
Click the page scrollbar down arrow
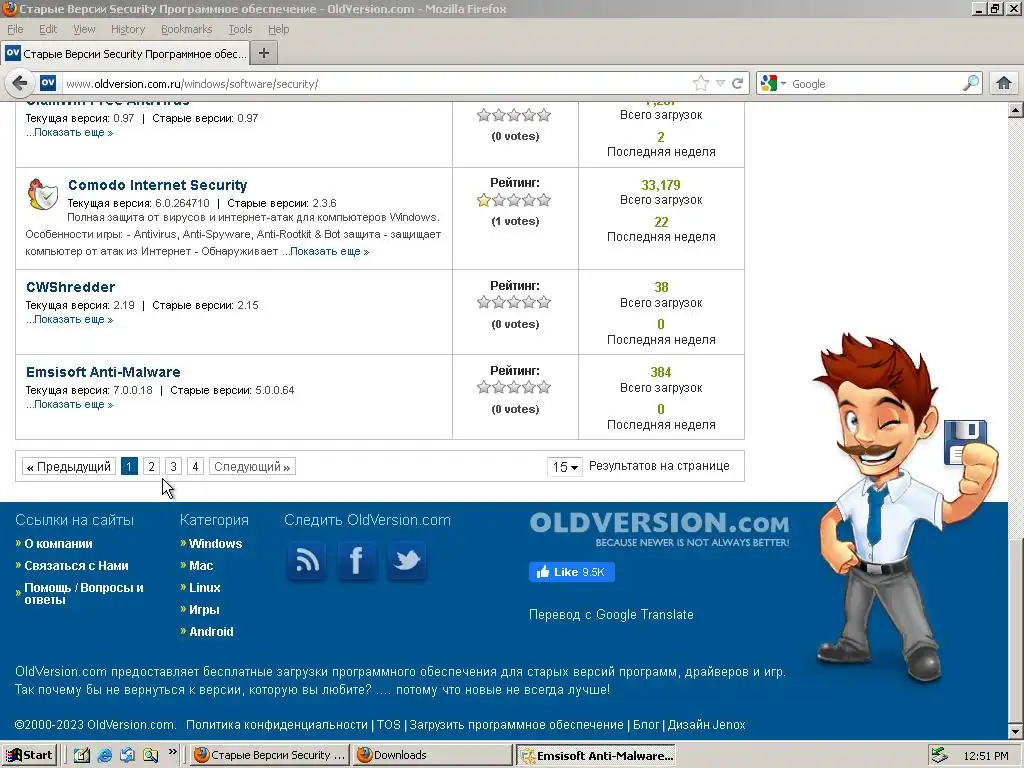(1016, 731)
